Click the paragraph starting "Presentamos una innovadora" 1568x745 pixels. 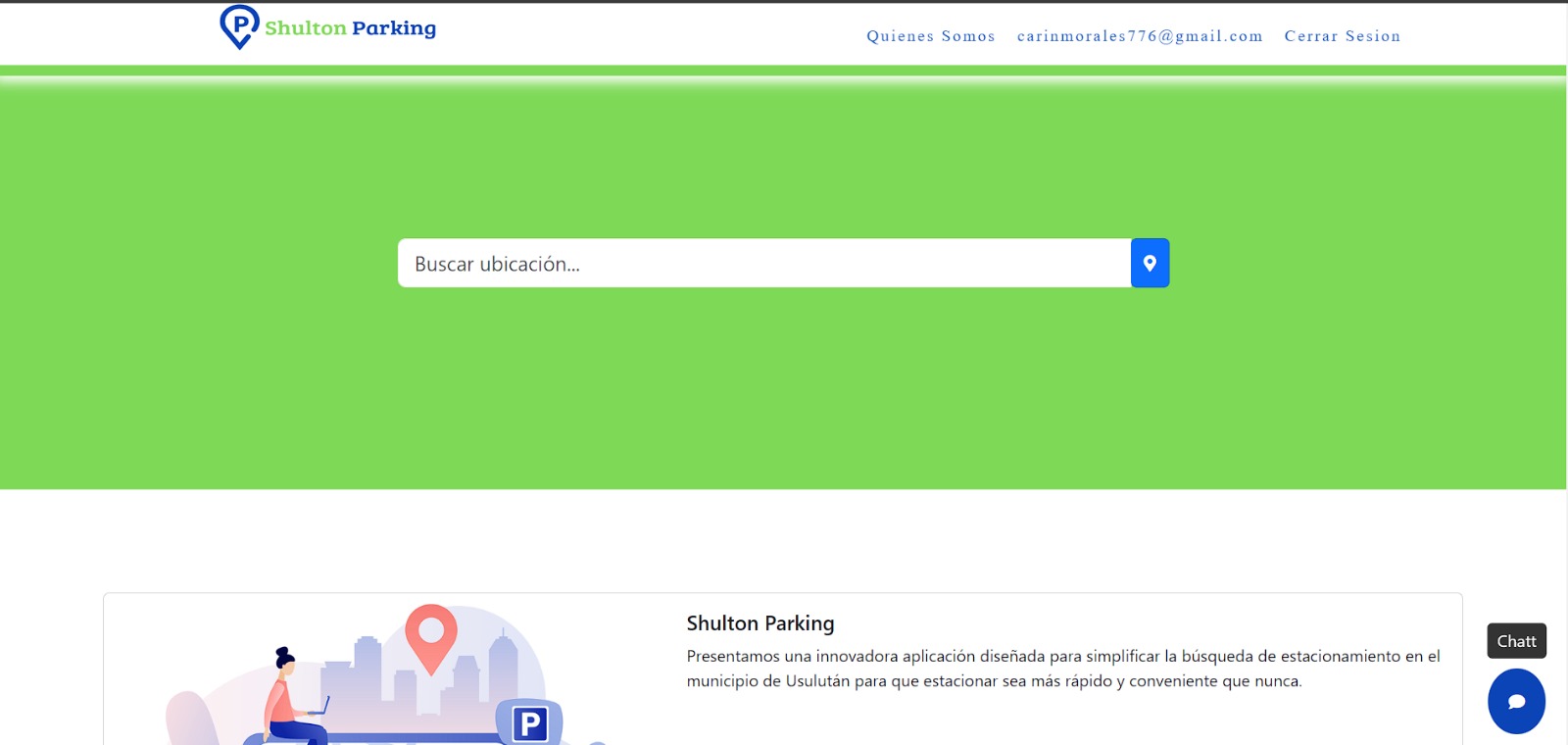click(x=1063, y=669)
